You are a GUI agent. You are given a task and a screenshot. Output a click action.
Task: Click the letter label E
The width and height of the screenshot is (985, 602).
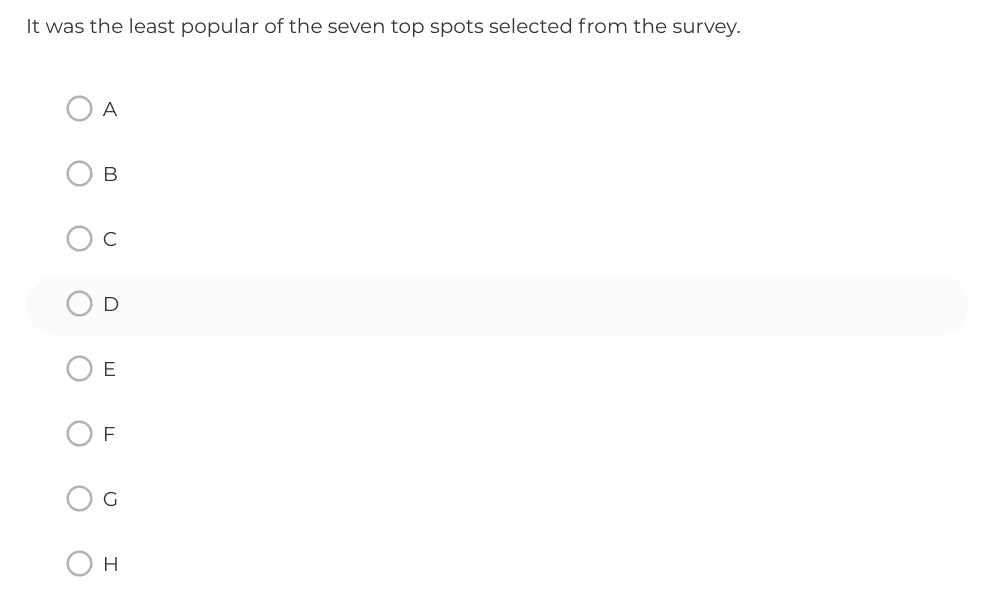[109, 369]
